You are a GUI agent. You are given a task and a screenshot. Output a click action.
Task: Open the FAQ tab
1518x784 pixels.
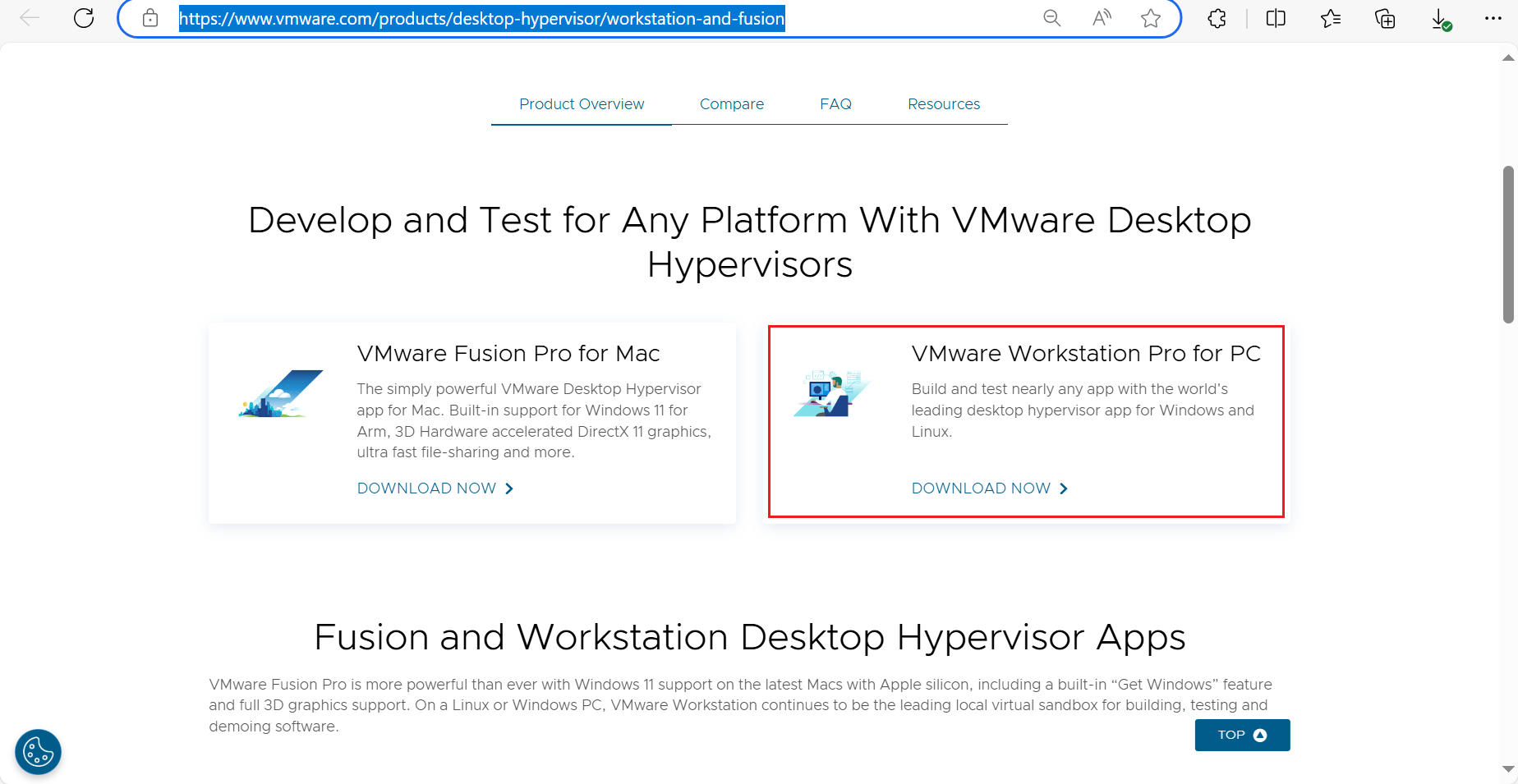point(835,104)
